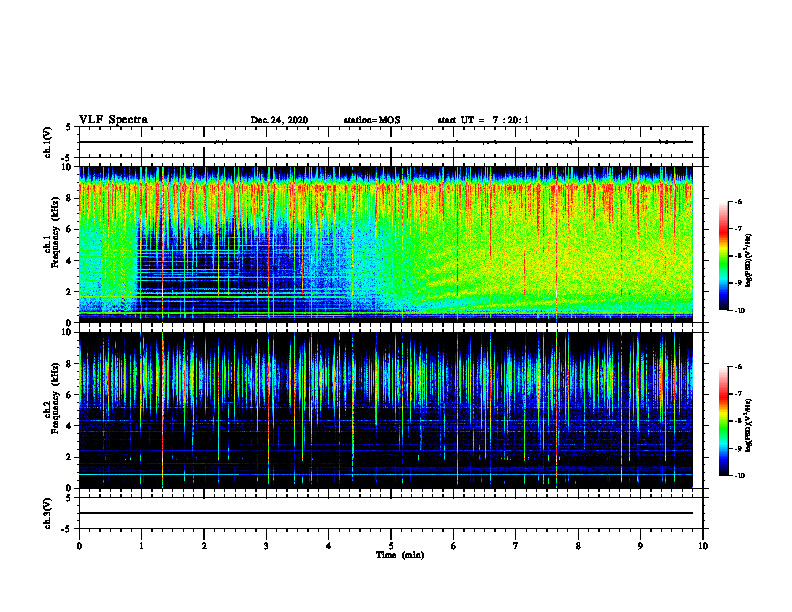The image size is (792, 612).
Task: Click tick label "1" on the time axis
Action: (141, 546)
